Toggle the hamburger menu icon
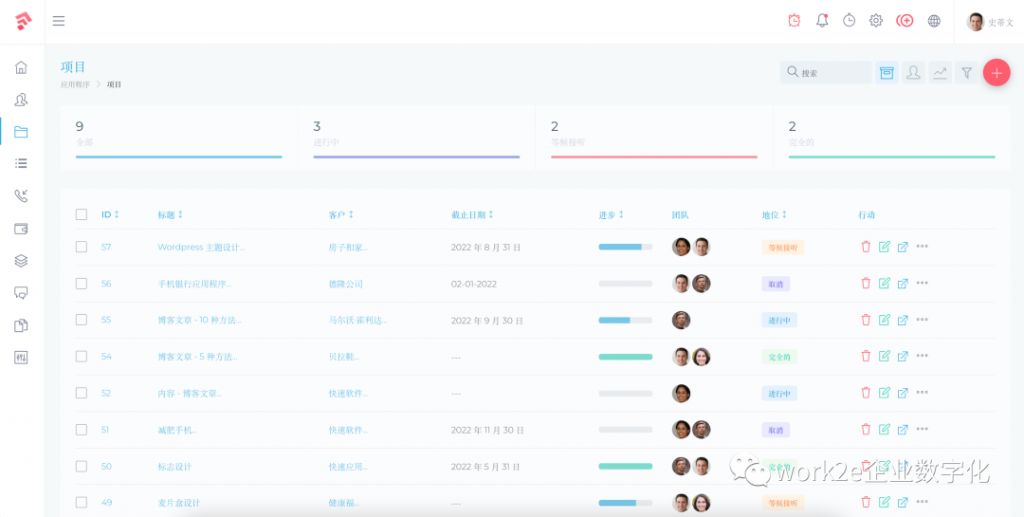The width and height of the screenshot is (1024, 517). (59, 21)
